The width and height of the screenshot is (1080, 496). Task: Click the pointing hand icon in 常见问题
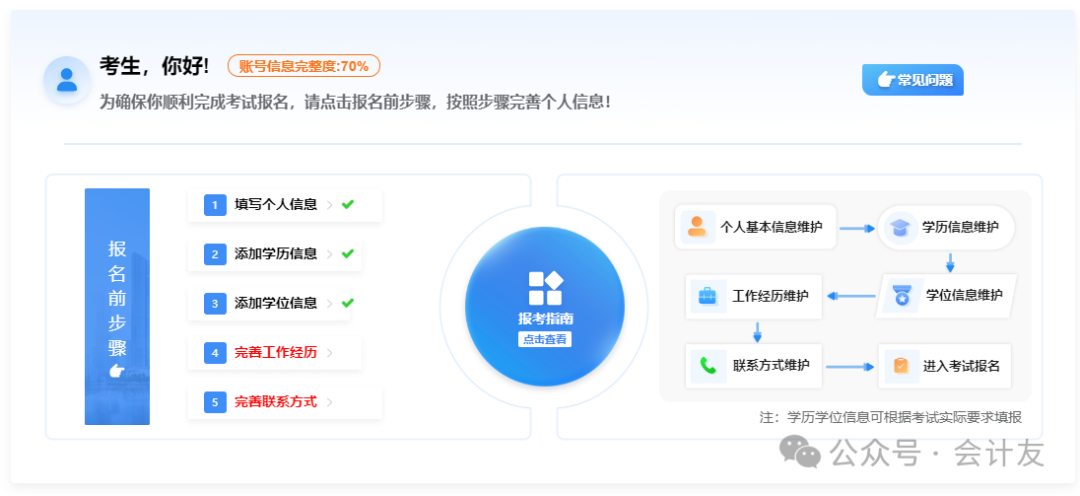tap(885, 80)
